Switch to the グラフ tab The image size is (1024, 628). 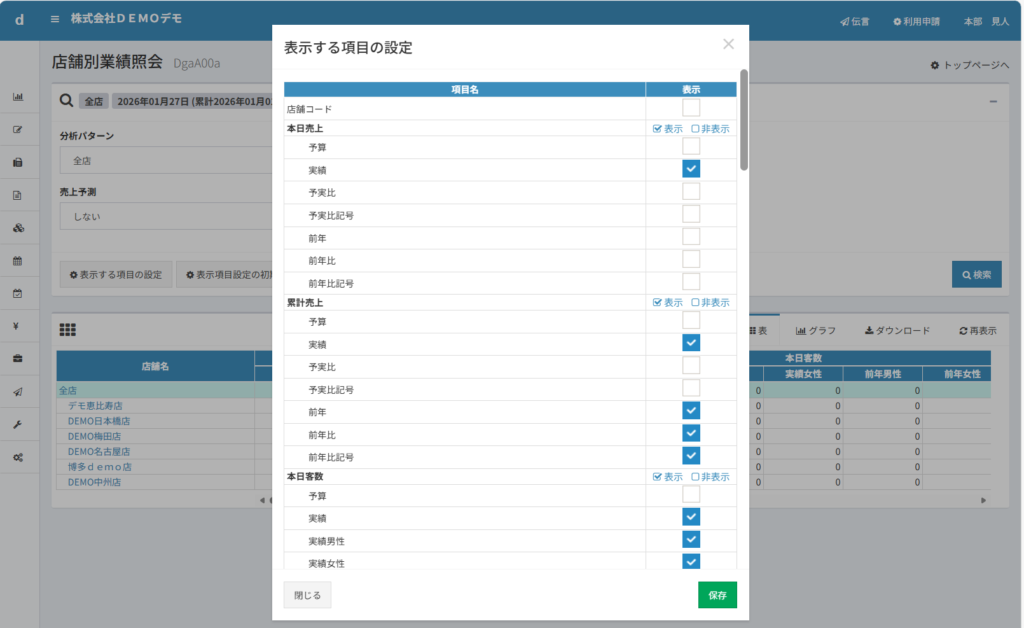click(816, 331)
